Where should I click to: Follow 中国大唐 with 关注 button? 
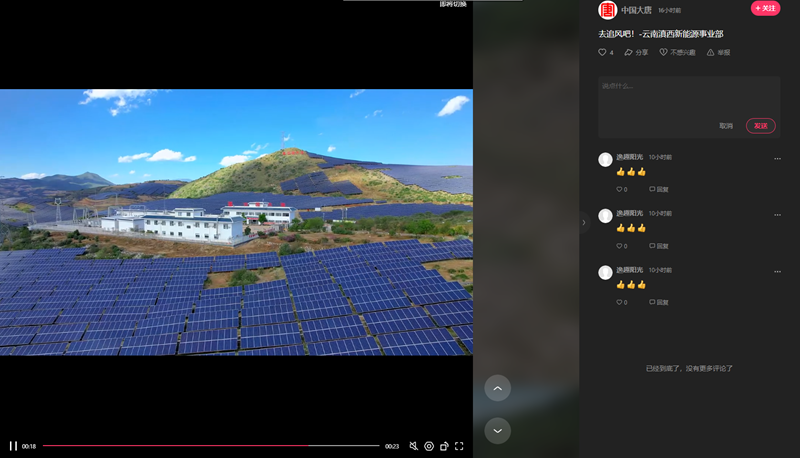[765, 8]
